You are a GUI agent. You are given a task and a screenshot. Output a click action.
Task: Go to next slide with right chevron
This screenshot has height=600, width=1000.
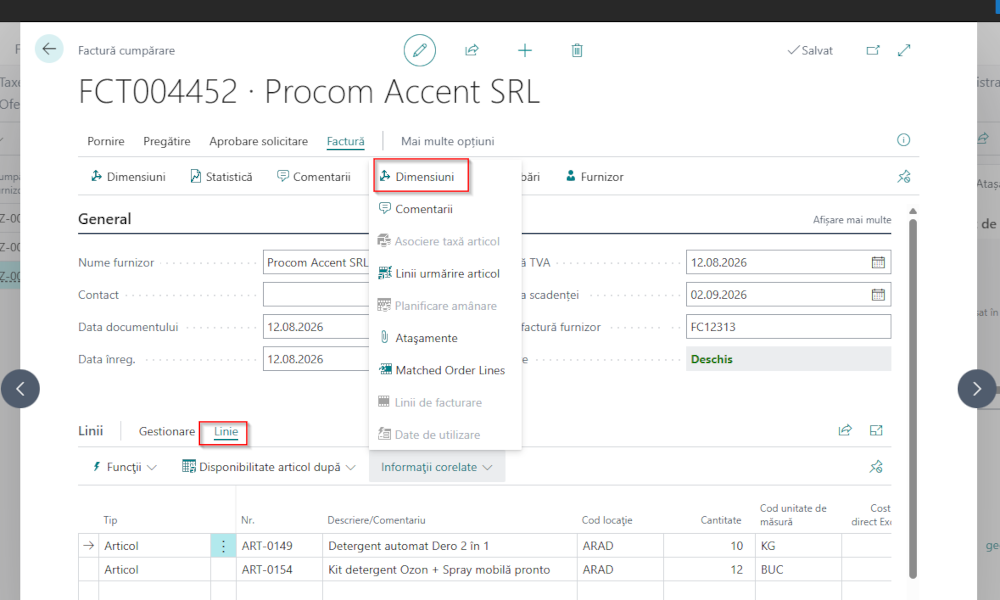coord(976,388)
